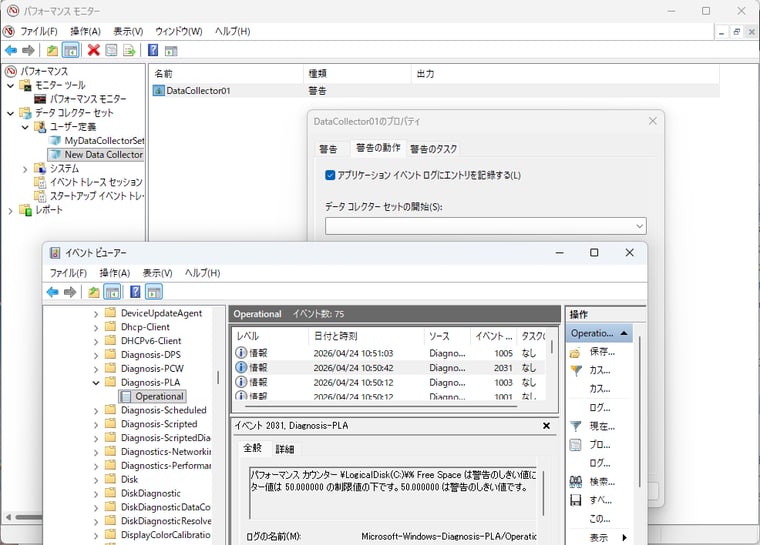The image size is (760, 545).
Task: Toggle the application event log entry checkbox
Action: coord(330,175)
